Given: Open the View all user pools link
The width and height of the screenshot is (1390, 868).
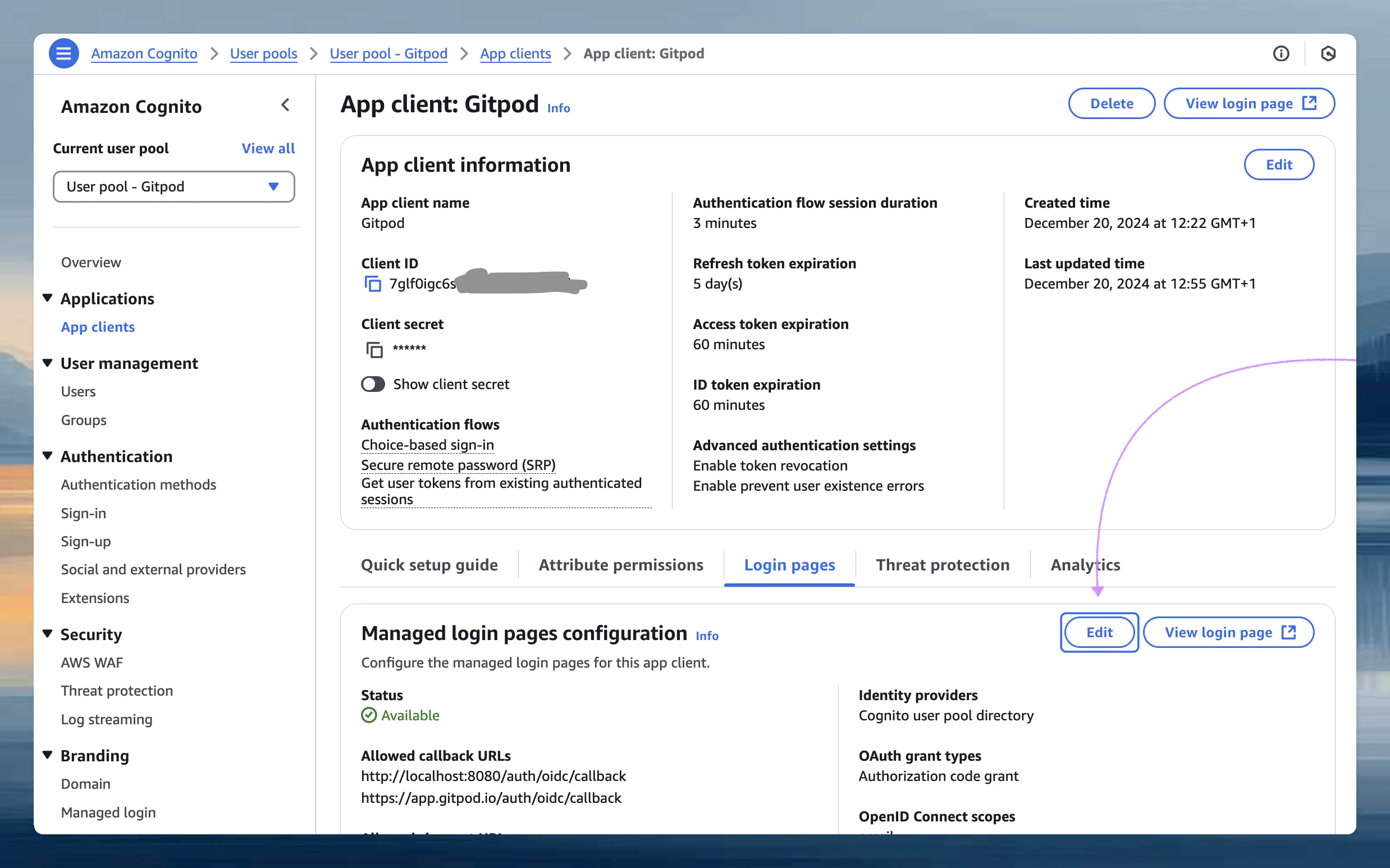Looking at the screenshot, I should (x=267, y=148).
